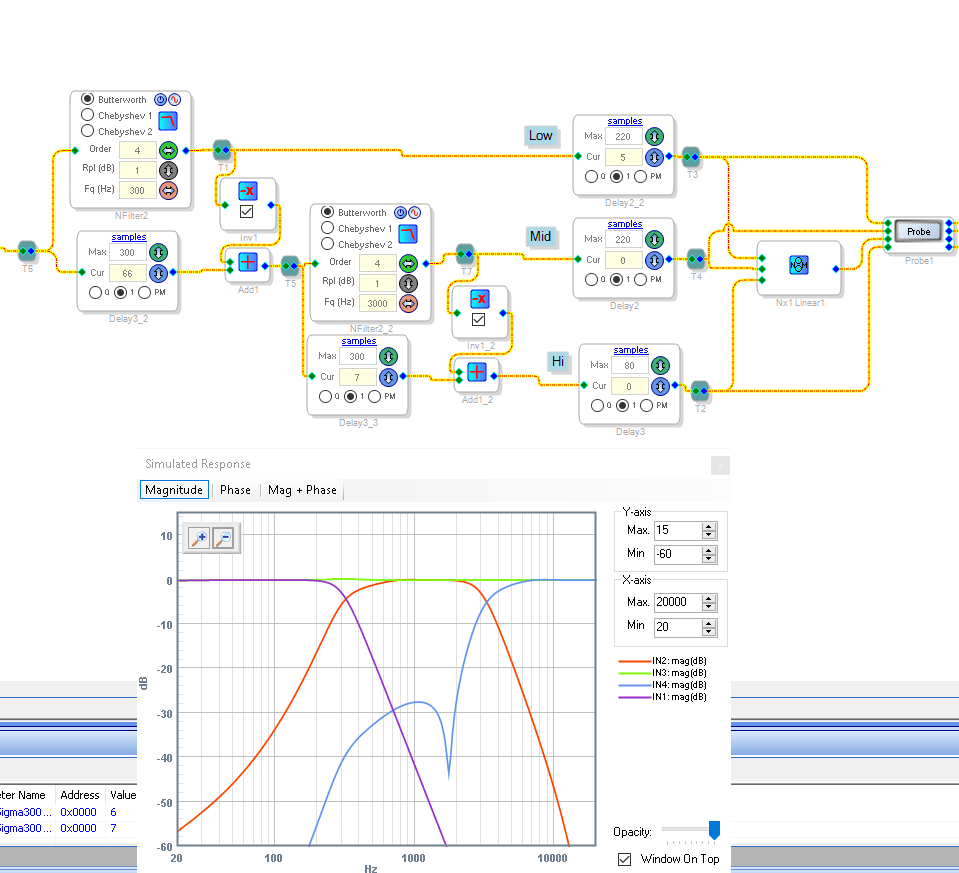Image resolution: width=959 pixels, height=873 pixels.
Task: Click the invert icon on the Inv1_2 block
Action: point(478,298)
